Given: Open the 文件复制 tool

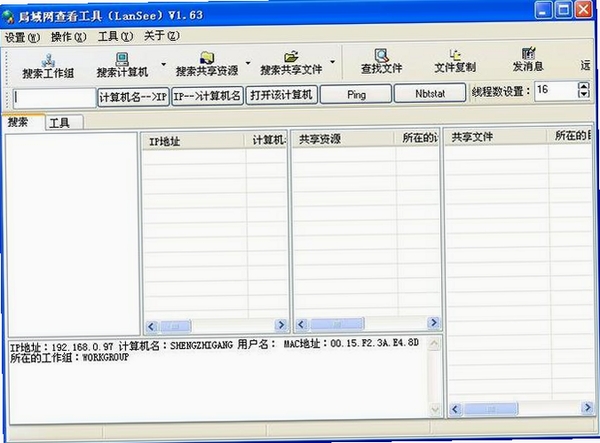Looking at the screenshot, I should coord(455,60).
